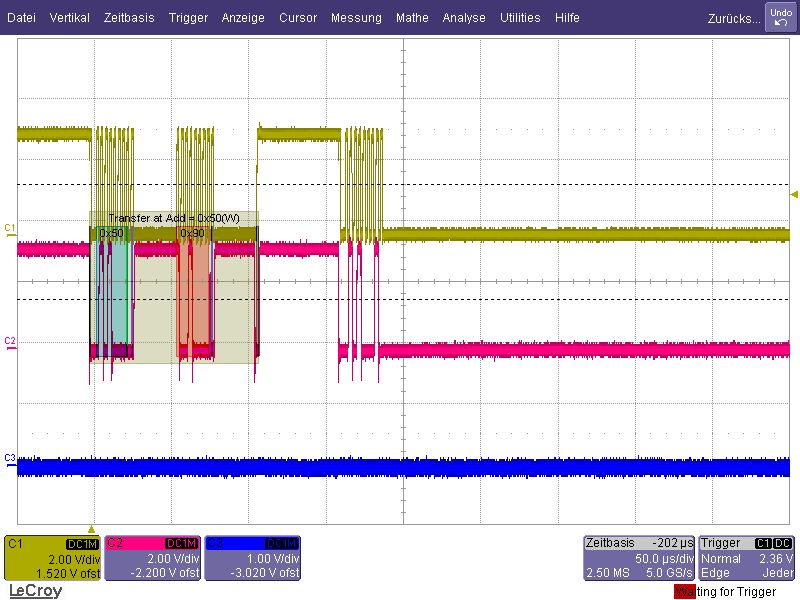The image size is (800, 600).
Task: Click the -2.200 V ofst value of C2
Action: pos(164,573)
